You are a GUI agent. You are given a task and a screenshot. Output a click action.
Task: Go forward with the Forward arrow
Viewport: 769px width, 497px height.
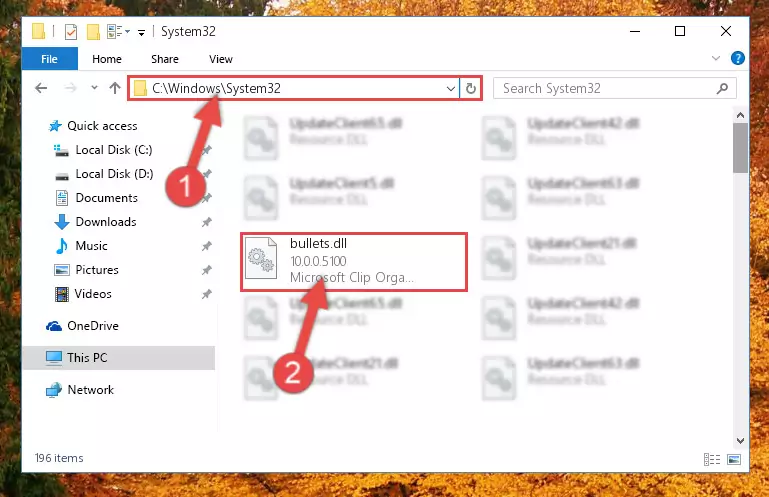click(71, 88)
